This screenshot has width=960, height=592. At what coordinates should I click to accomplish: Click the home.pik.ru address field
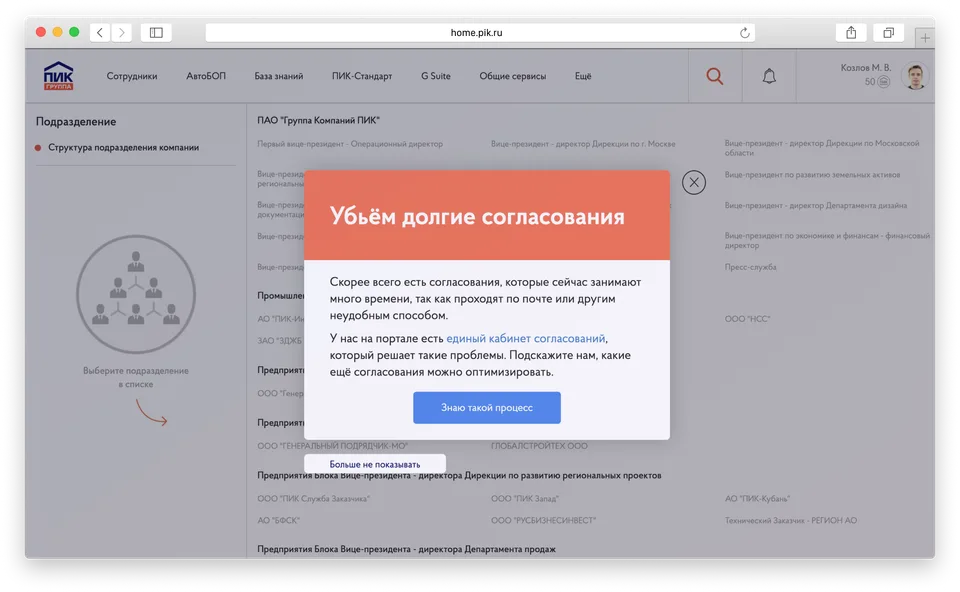click(478, 32)
